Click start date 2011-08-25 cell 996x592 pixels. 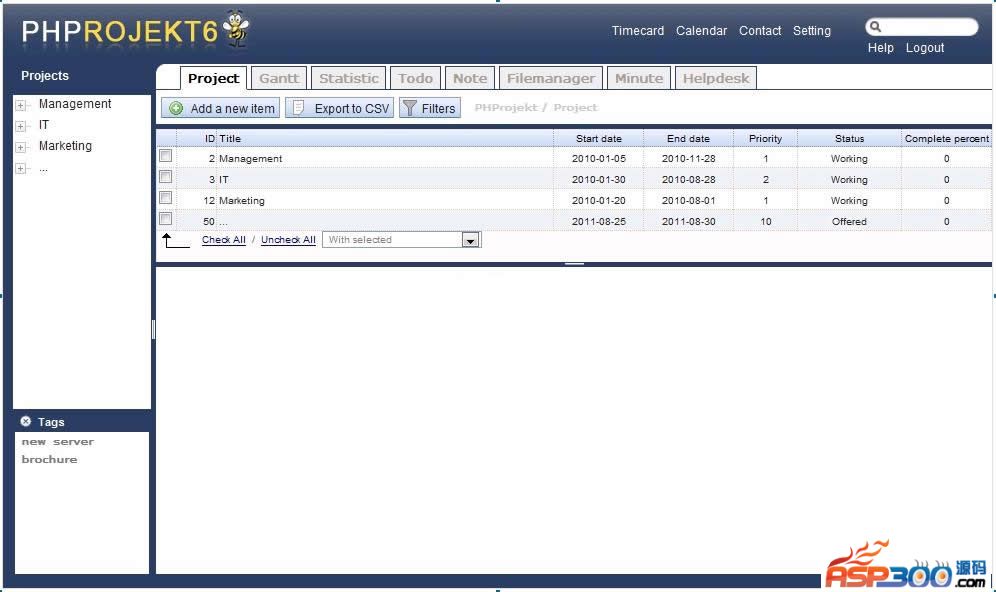point(598,221)
